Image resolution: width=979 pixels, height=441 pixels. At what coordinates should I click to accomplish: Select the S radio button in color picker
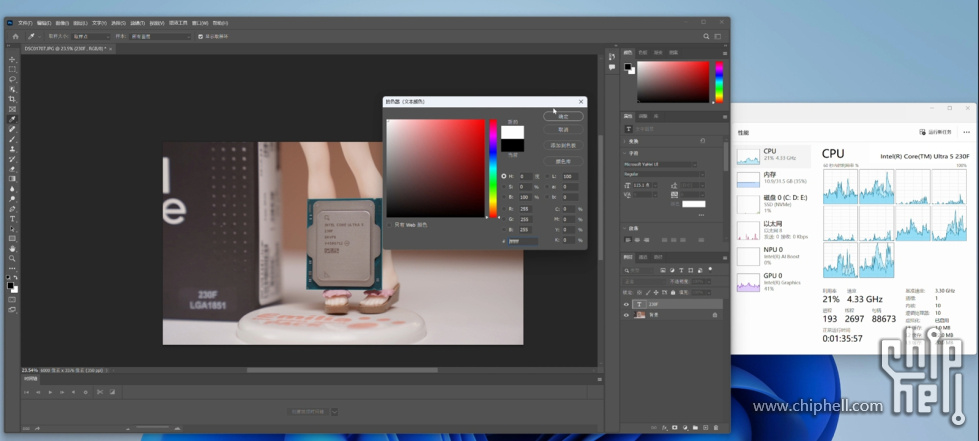point(504,187)
